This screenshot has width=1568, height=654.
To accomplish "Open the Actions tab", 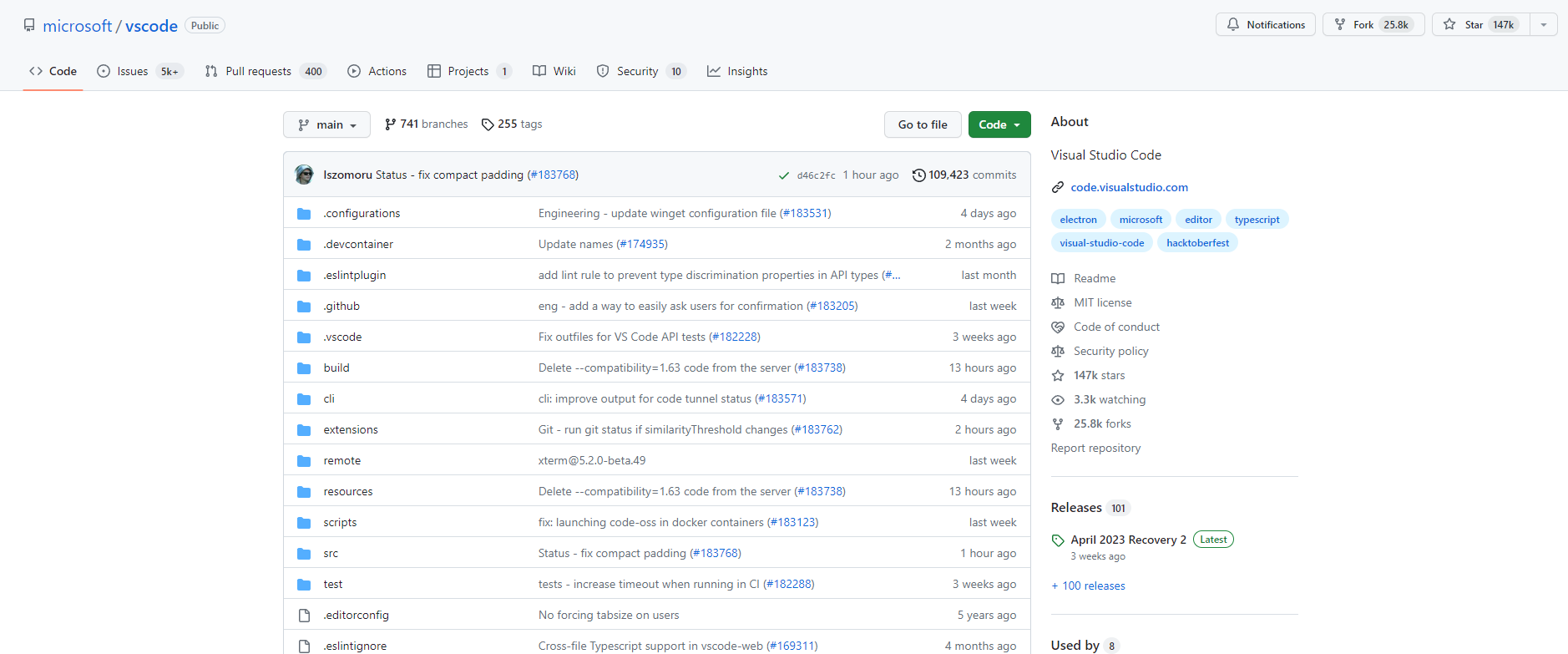I will coord(377,71).
